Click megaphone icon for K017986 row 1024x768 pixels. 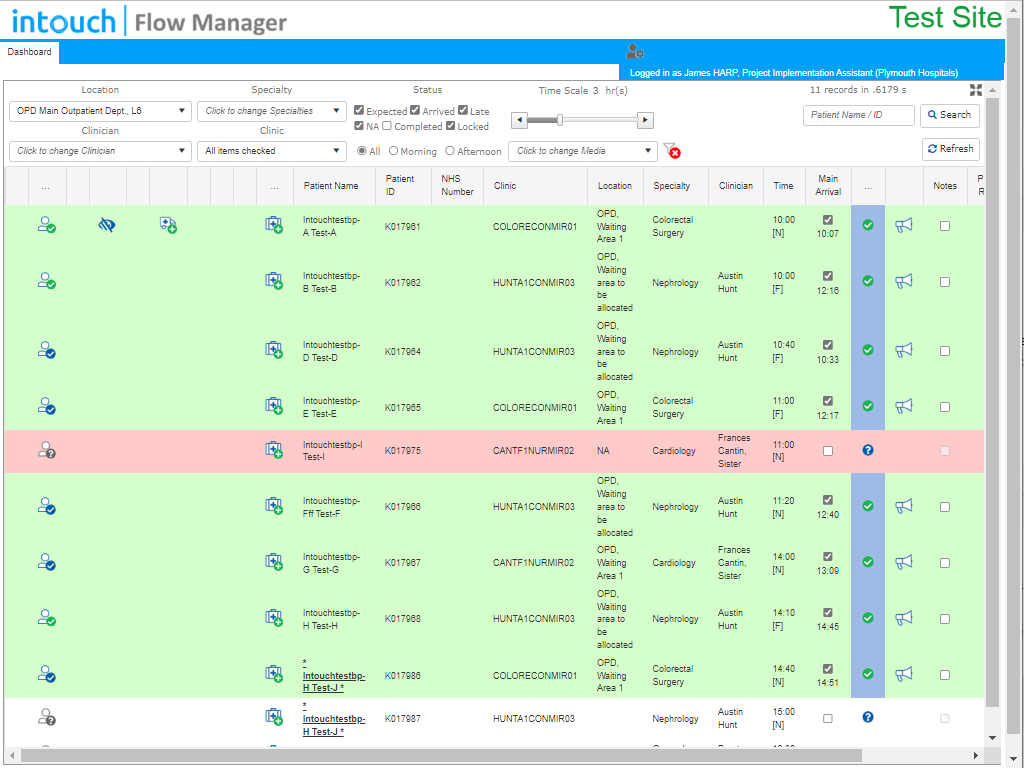pos(904,674)
